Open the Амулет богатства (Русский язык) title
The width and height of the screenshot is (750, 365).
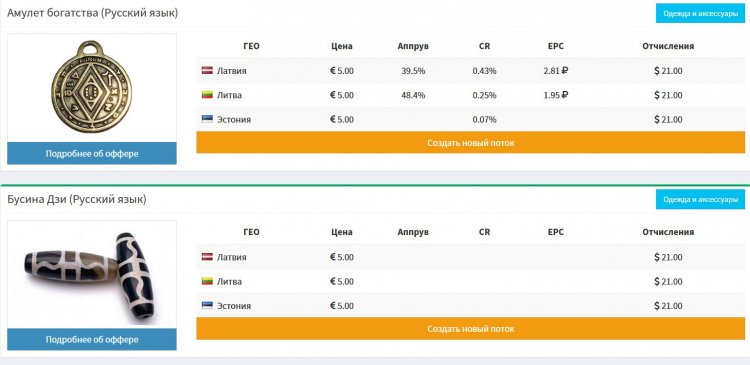(92, 13)
